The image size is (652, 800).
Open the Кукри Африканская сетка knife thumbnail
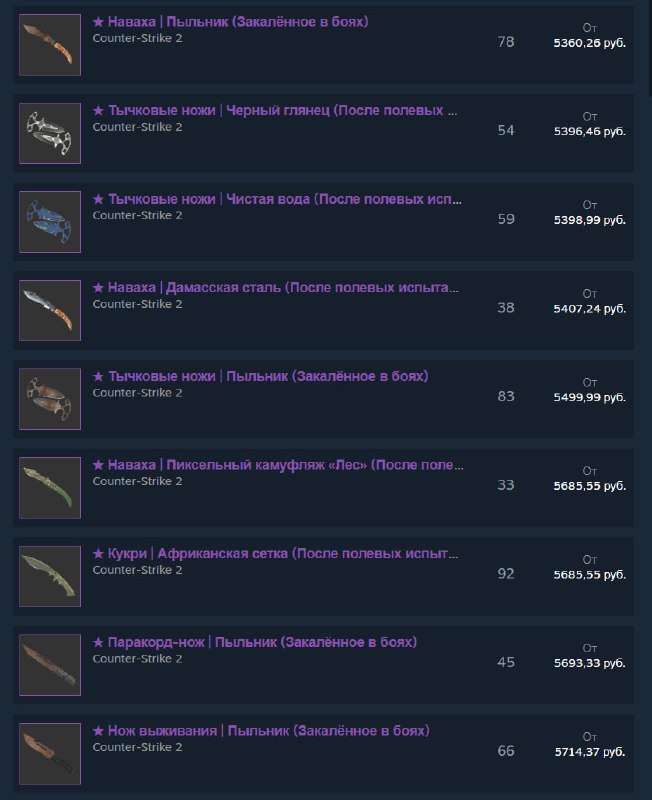coord(50,576)
